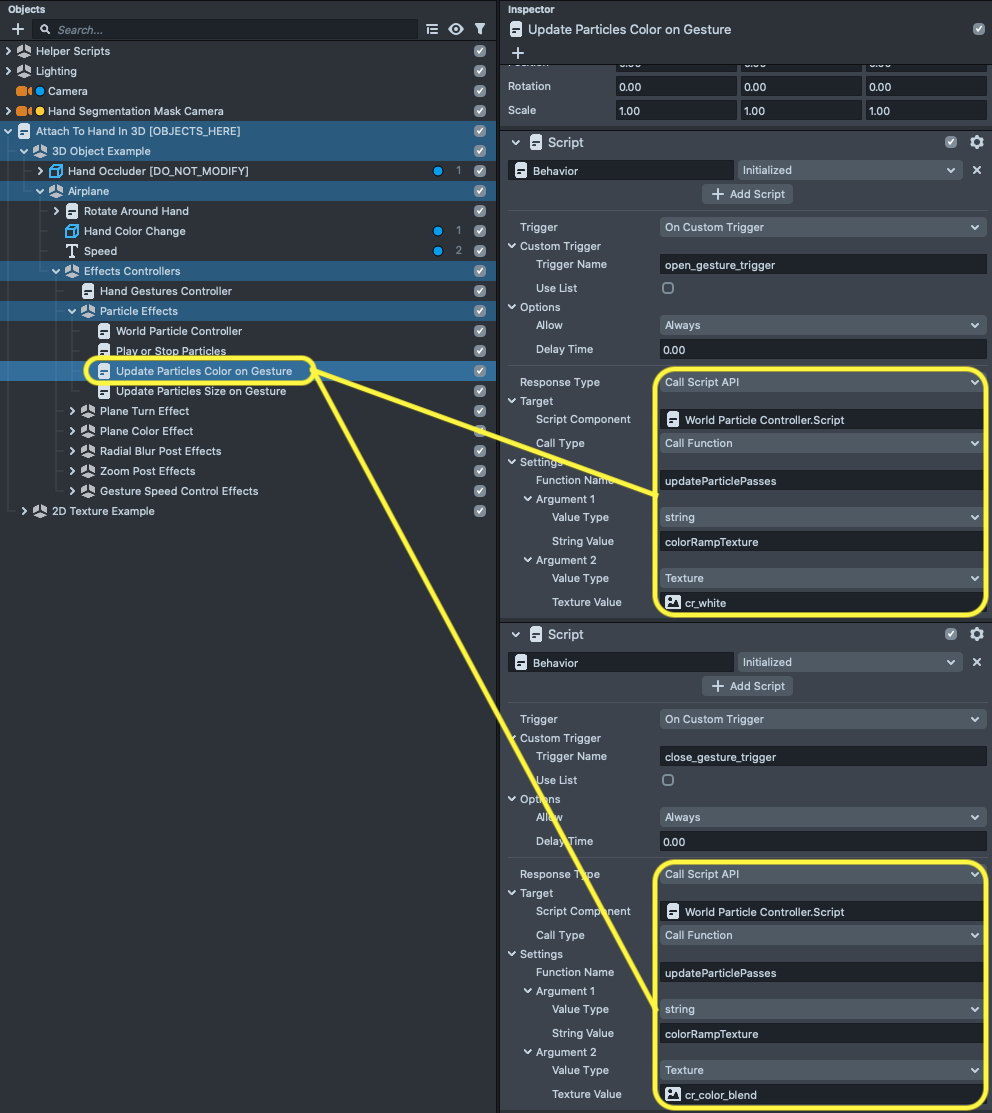
Task: Select the World Particle Controller tree item
Action: coord(178,331)
